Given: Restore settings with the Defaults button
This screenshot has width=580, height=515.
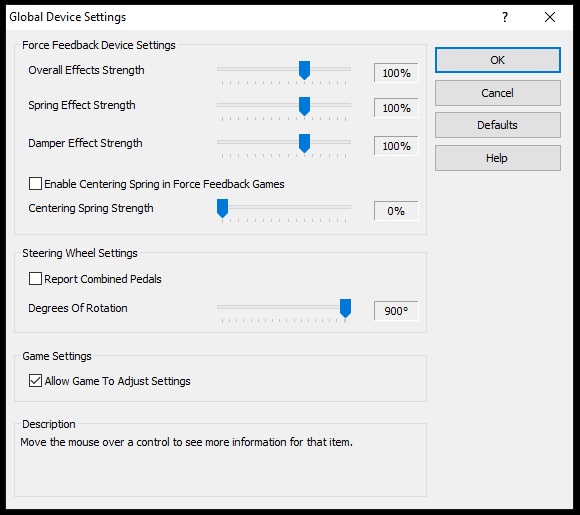Looking at the screenshot, I should click(498, 125).
